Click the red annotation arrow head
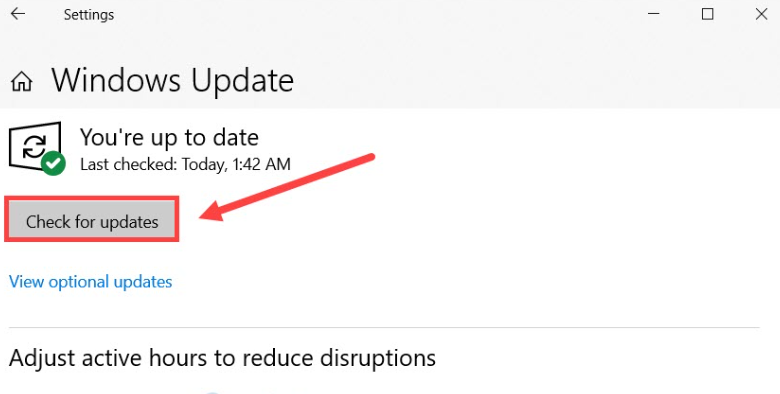The width and height of the screenshot is (780, 394). pyautogui.click(x=211, y=212)
